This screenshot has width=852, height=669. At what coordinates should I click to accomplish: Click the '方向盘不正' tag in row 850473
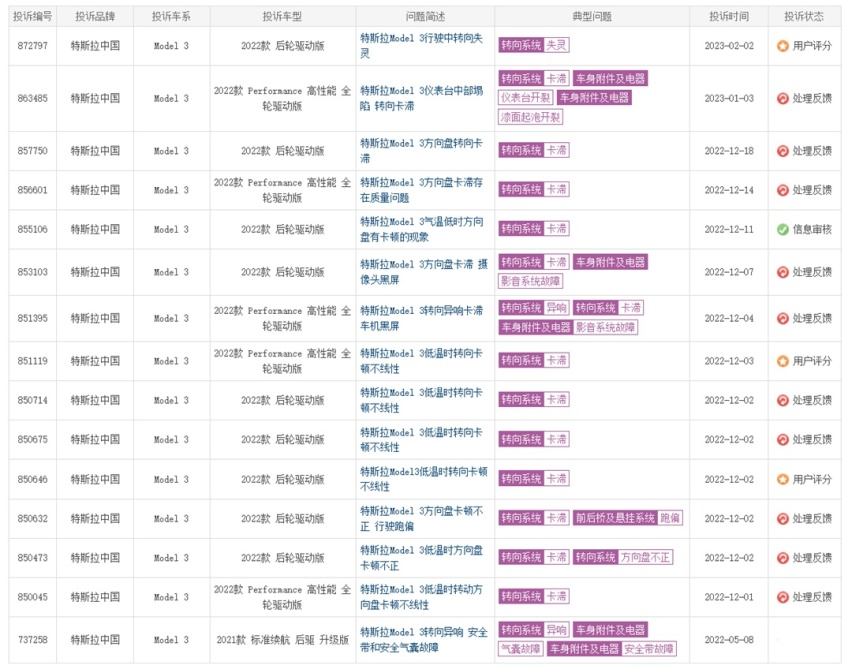pos(645,557)
